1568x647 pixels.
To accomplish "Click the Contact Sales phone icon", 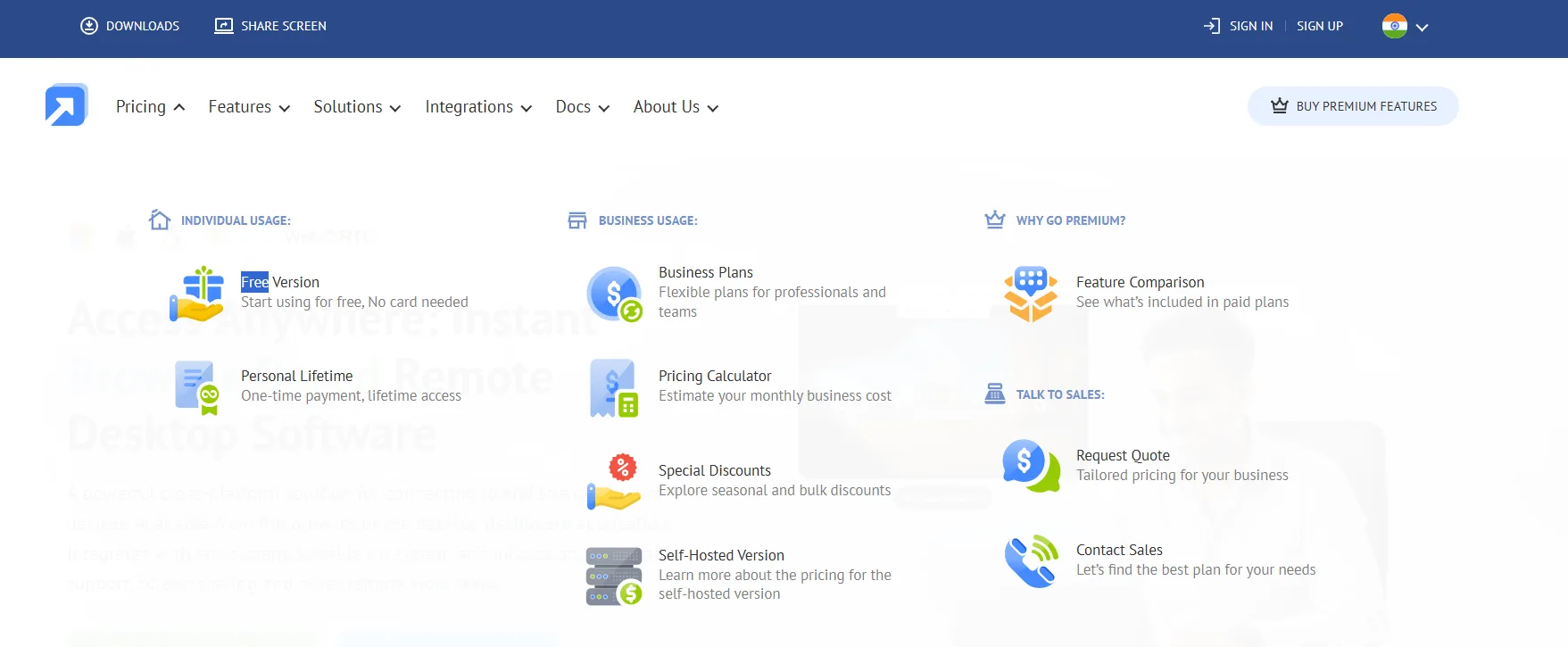I will [x=1031, y=560].
